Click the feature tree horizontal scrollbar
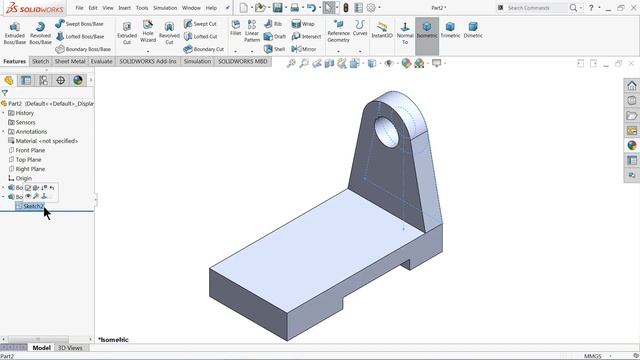The image size is (640, 360). coord(38,339)
